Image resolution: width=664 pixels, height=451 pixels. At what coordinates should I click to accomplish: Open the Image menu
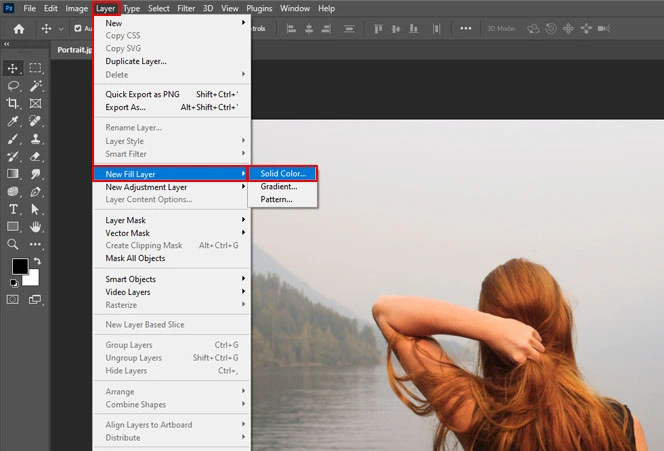coord(76,8)
